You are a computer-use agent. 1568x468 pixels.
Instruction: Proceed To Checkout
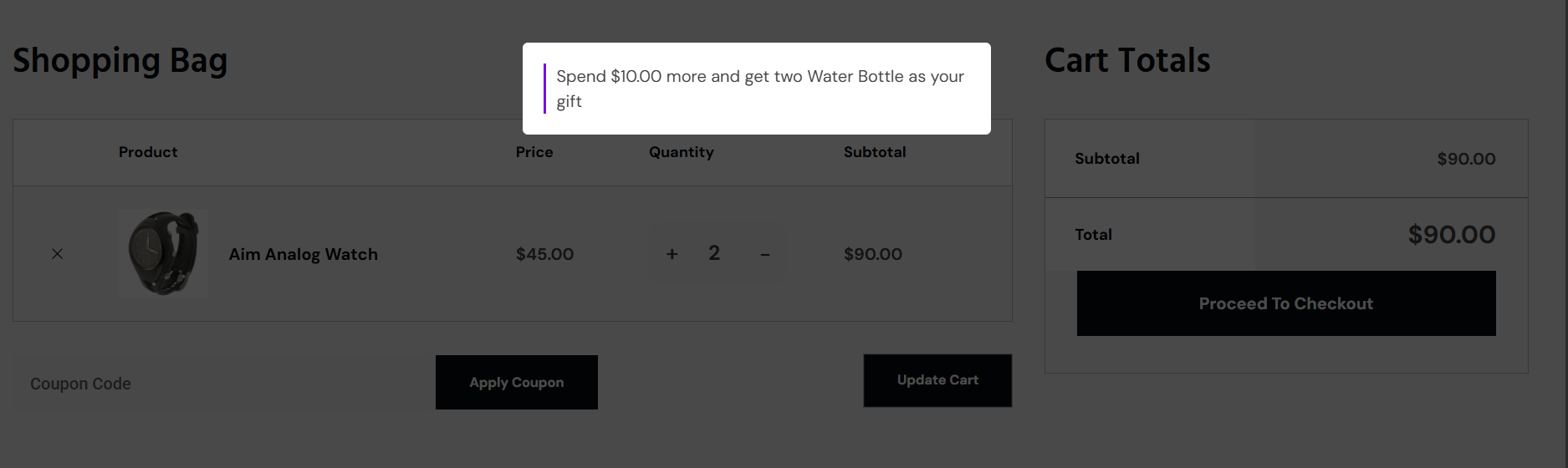pyautogui.click(x=1285, y=303)
